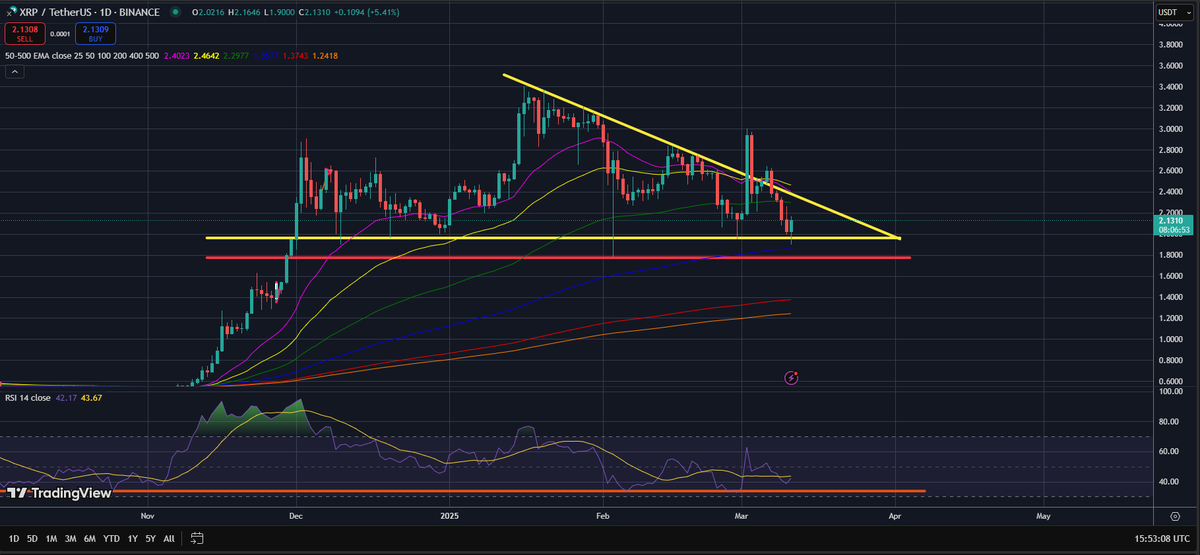Viewport: 1200px width, 555px height.
Task: Select the red horizontal support line
Action: (557, 258)
